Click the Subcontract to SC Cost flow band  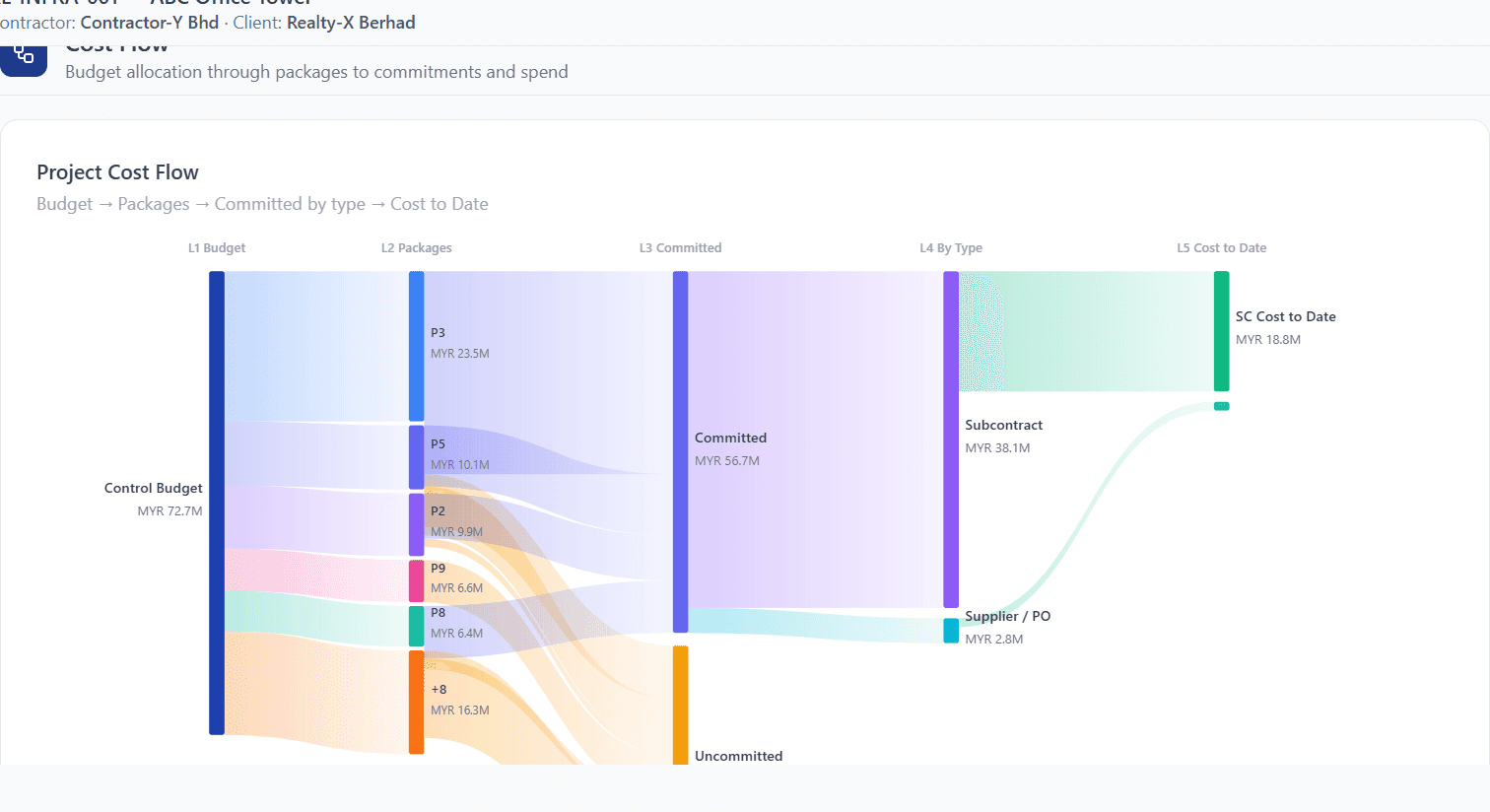click(x=1086, y=331)
